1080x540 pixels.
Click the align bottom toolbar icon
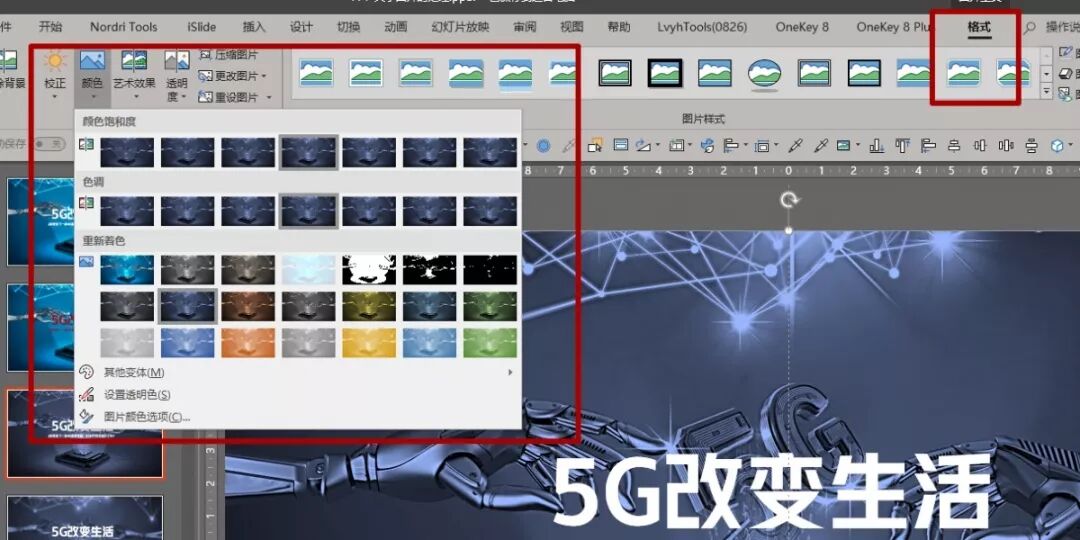[876, 145]
